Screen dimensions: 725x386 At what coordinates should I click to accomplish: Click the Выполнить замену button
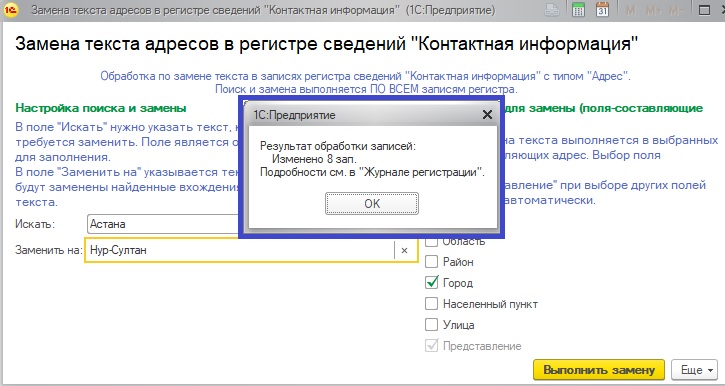click(x=599, y=370)
